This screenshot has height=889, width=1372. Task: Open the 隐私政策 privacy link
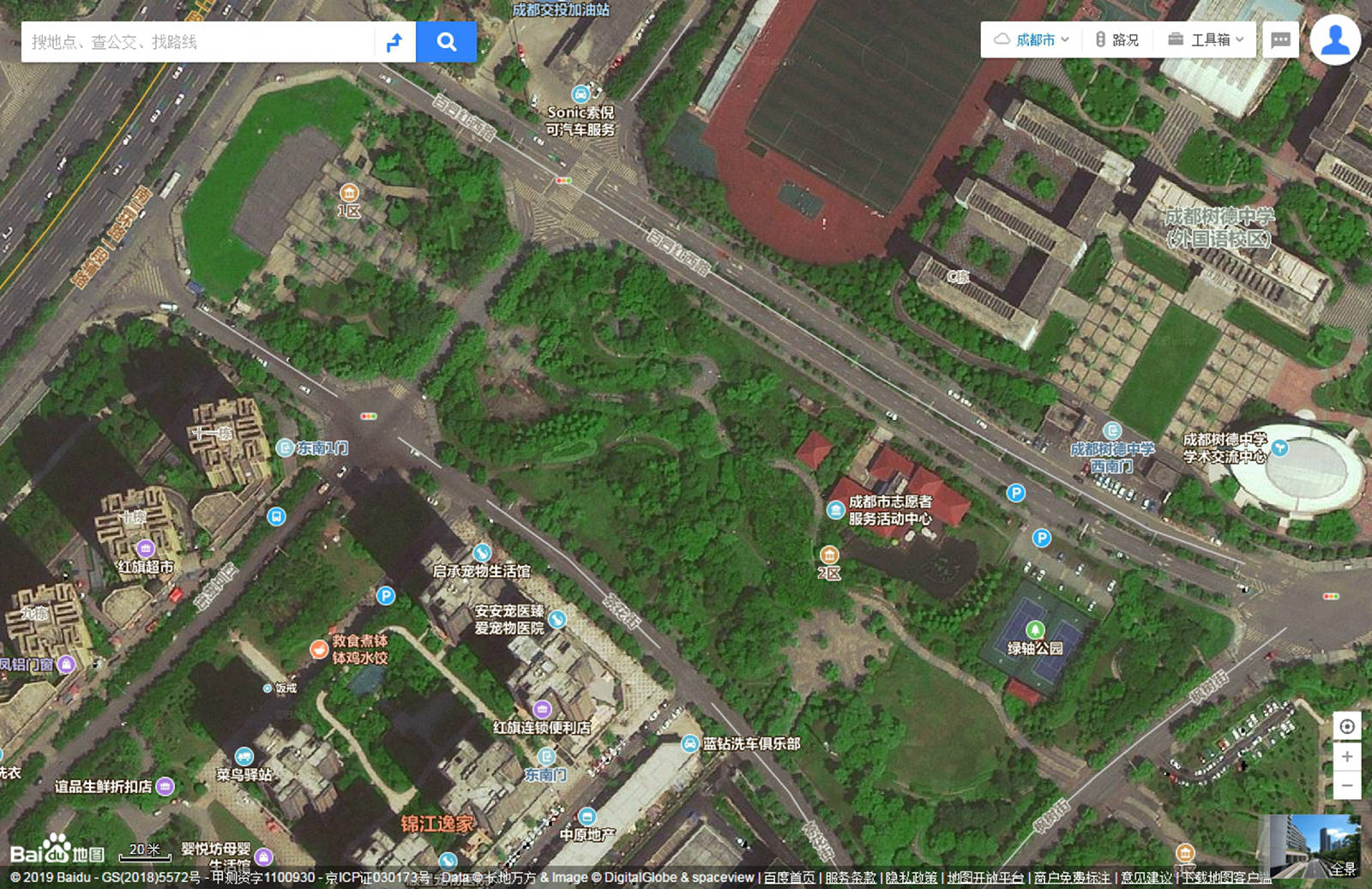pos(911,877)
